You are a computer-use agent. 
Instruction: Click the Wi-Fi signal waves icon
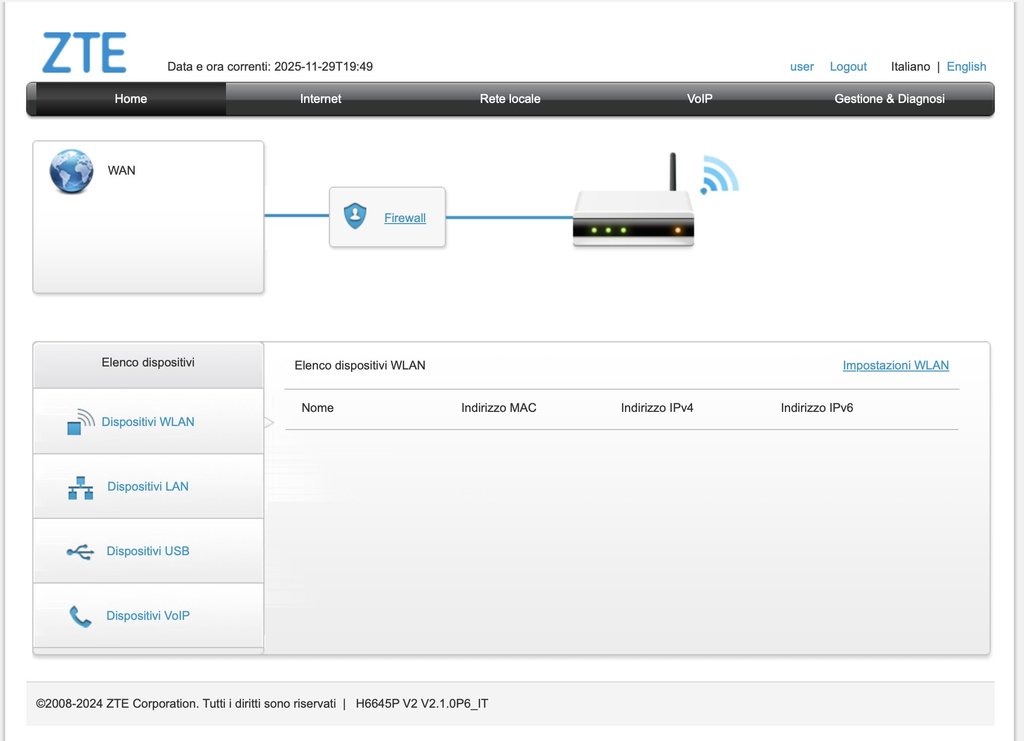tap(718, 174)
